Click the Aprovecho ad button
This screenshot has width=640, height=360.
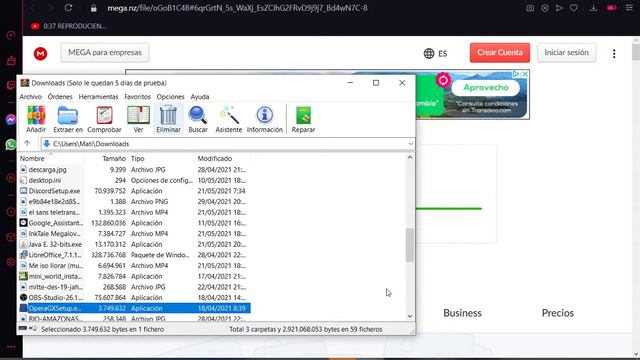tap(486, 87)
